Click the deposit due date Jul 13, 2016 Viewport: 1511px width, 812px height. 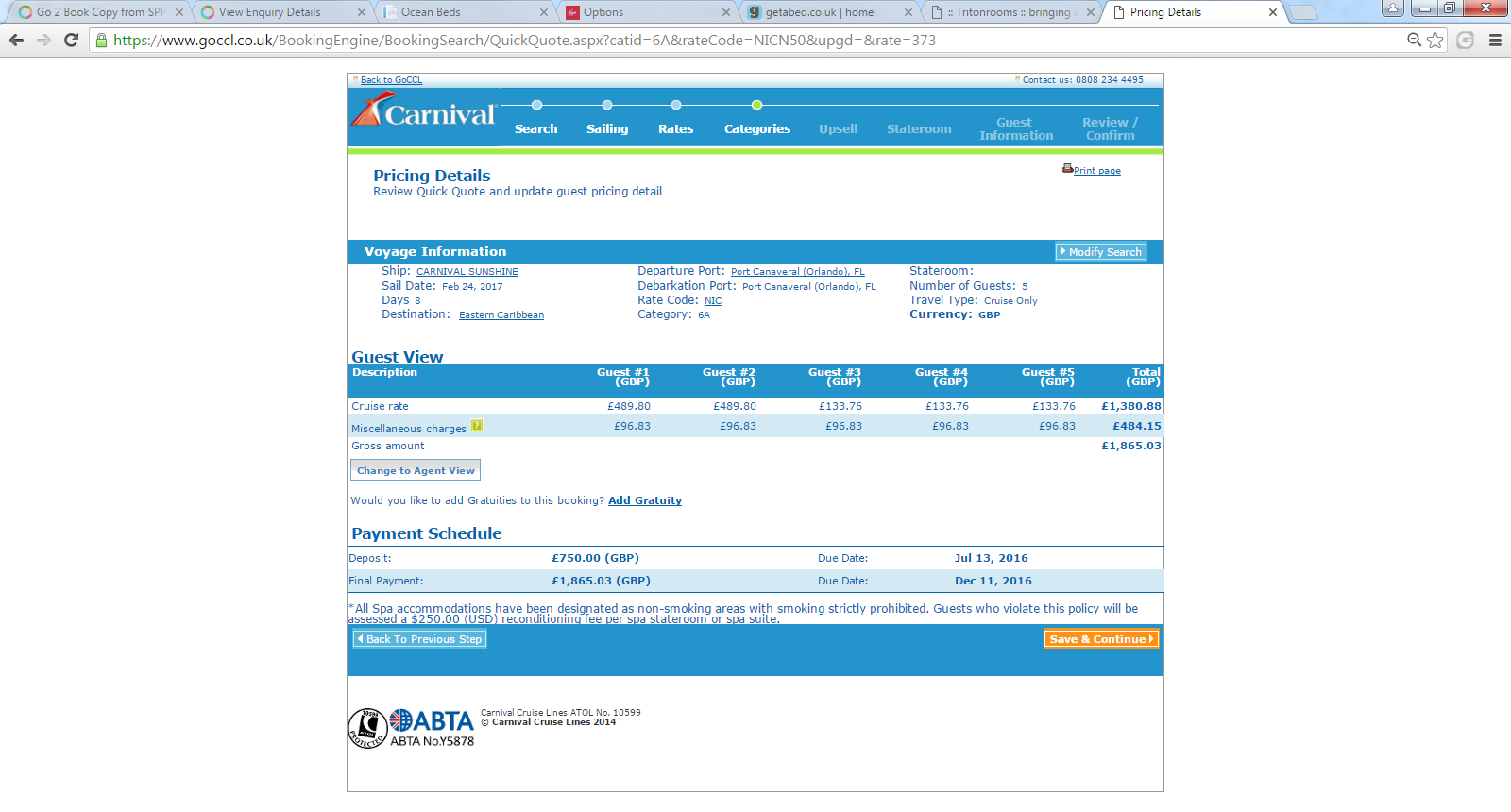(x=992, y=558)
